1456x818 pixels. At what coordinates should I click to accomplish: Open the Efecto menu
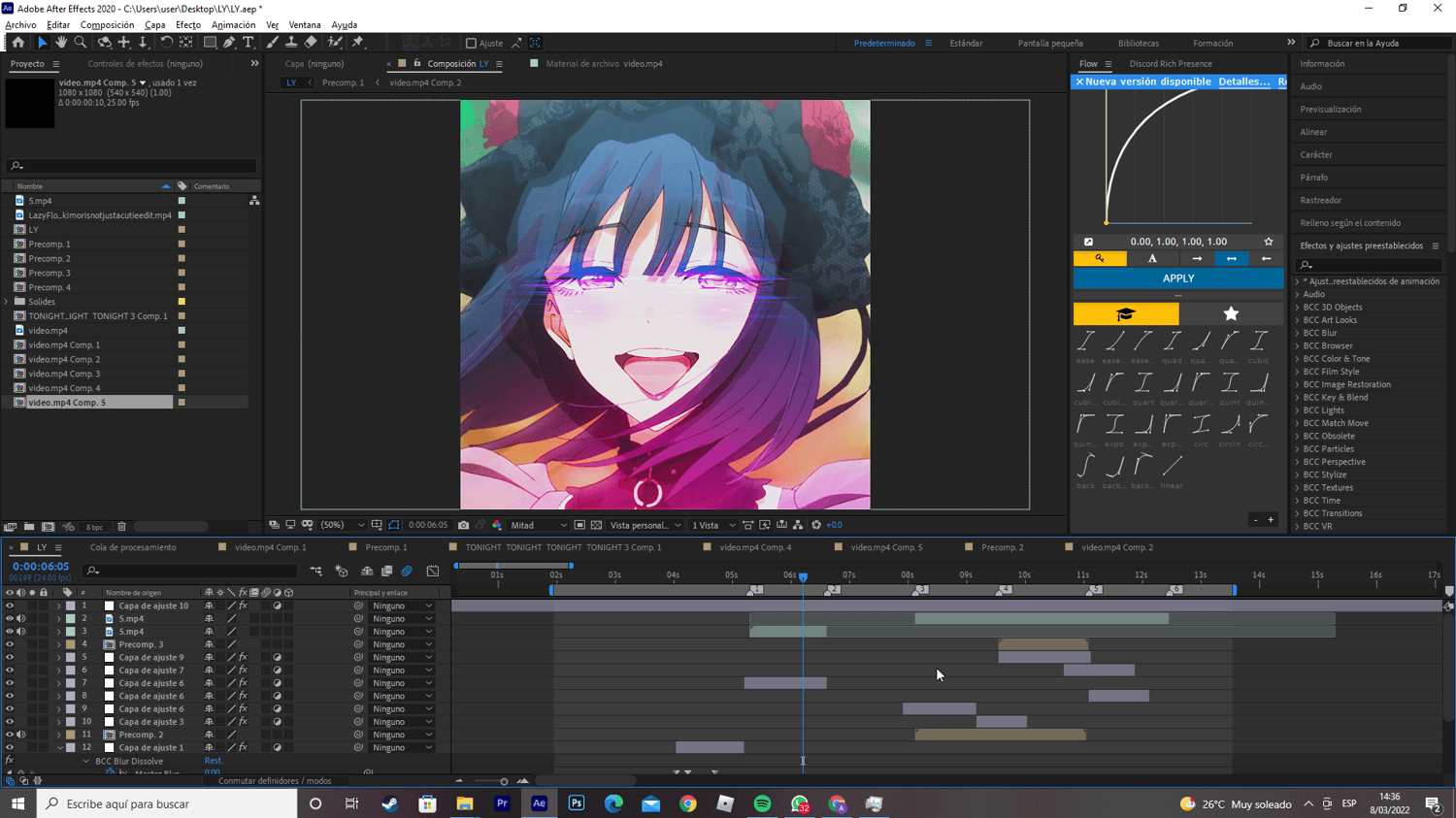(x=188, y=25)
